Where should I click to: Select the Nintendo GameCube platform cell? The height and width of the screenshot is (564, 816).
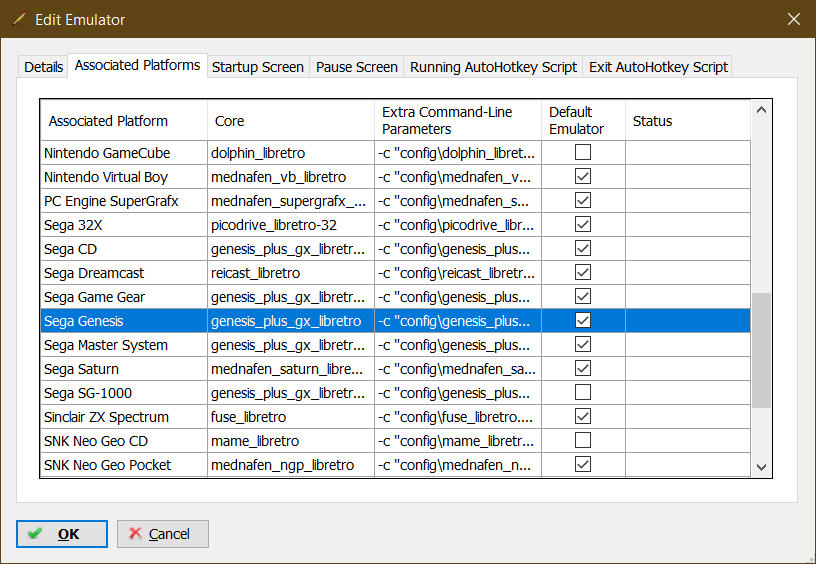coord(124,153)
